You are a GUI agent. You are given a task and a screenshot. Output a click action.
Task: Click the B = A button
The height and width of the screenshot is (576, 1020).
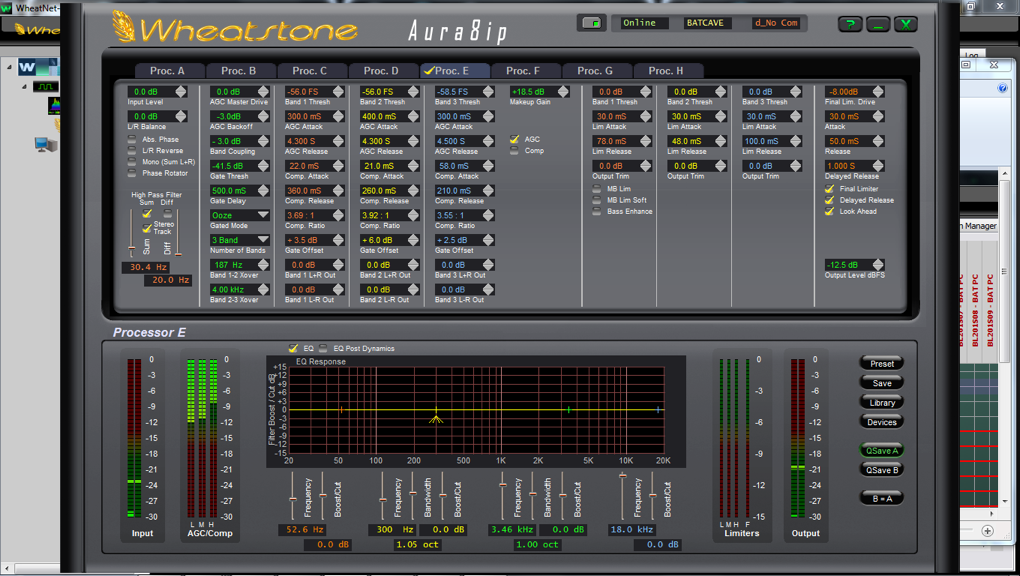[882, 499]
